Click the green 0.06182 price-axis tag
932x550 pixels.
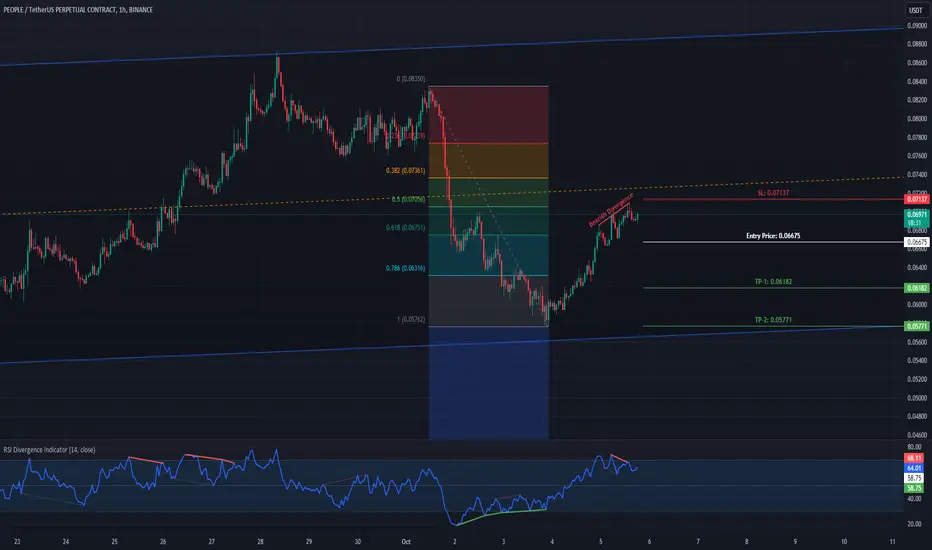tap(916, 288)
